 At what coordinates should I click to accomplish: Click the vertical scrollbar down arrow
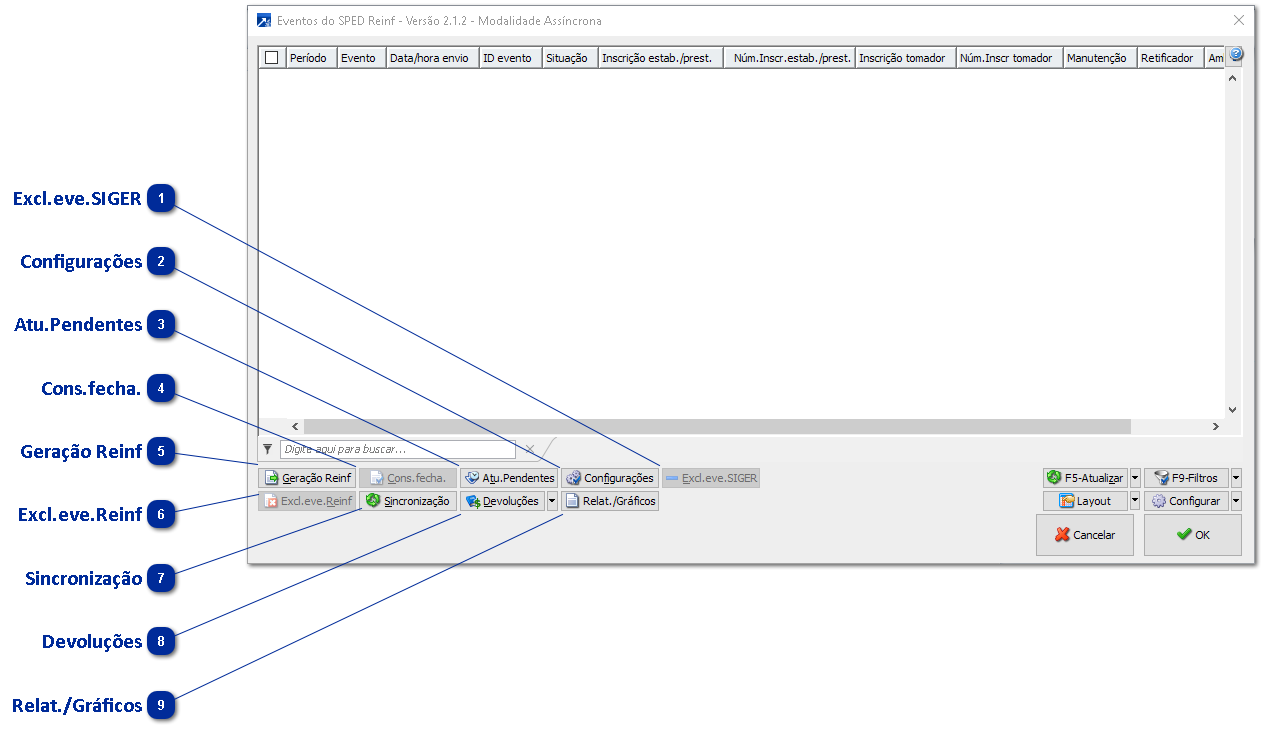pyautogui.click(x=1232, y=409)
